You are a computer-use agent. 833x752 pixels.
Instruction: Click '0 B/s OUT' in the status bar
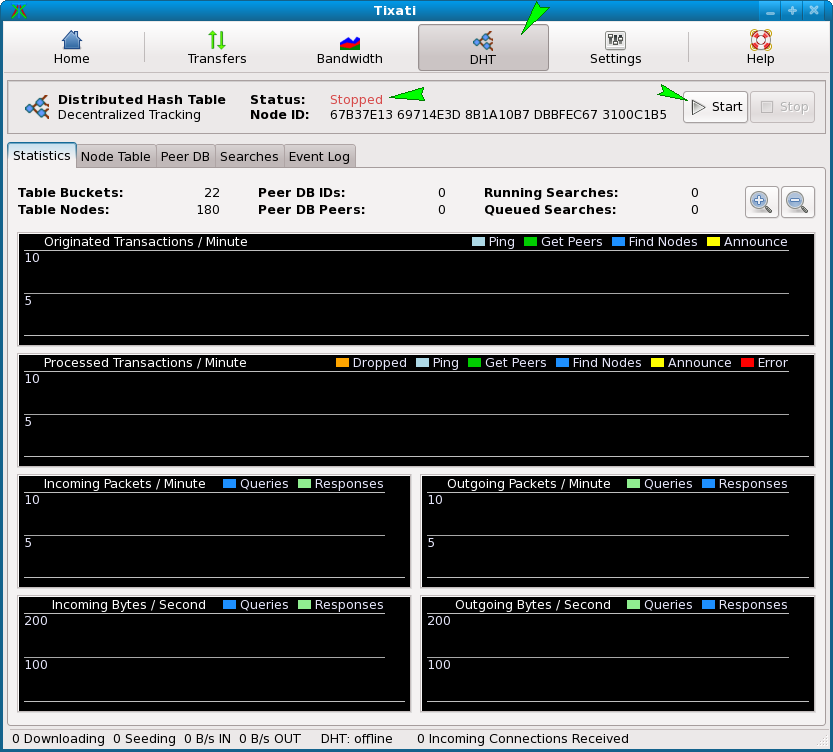270,739
